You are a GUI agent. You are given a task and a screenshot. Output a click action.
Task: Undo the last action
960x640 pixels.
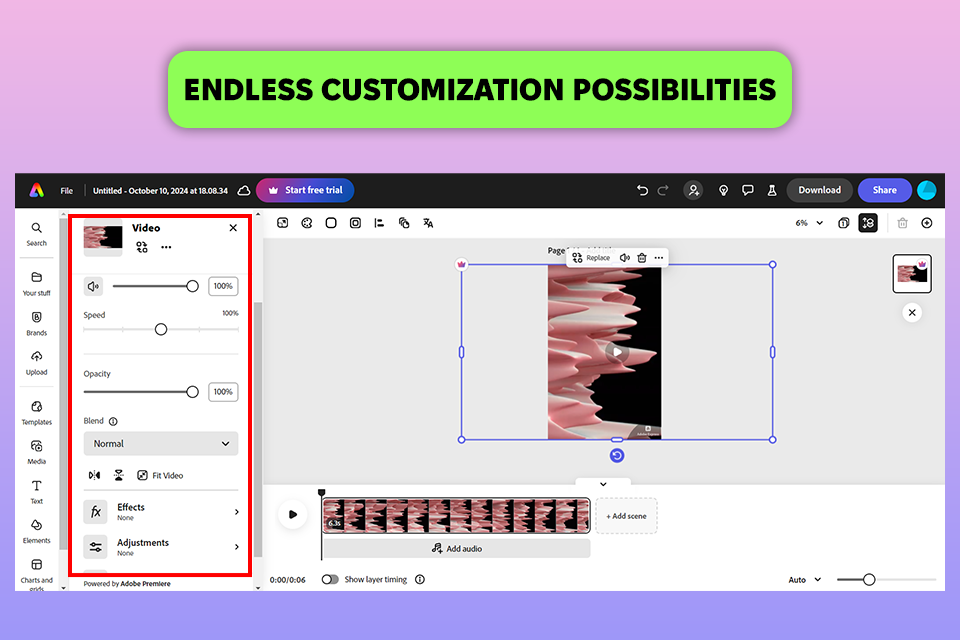click(x=642, y=190)
